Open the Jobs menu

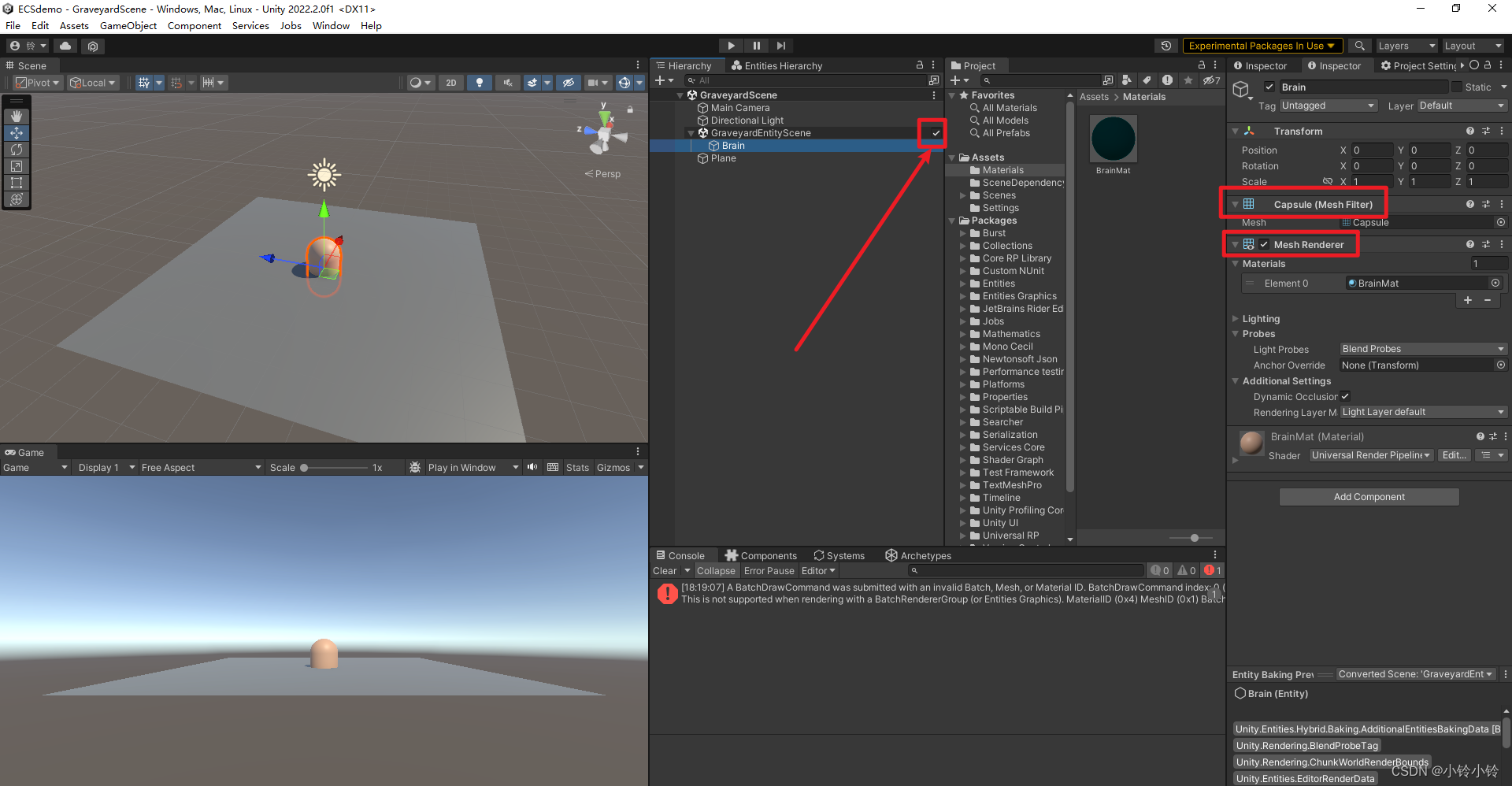tap(291, 26)
